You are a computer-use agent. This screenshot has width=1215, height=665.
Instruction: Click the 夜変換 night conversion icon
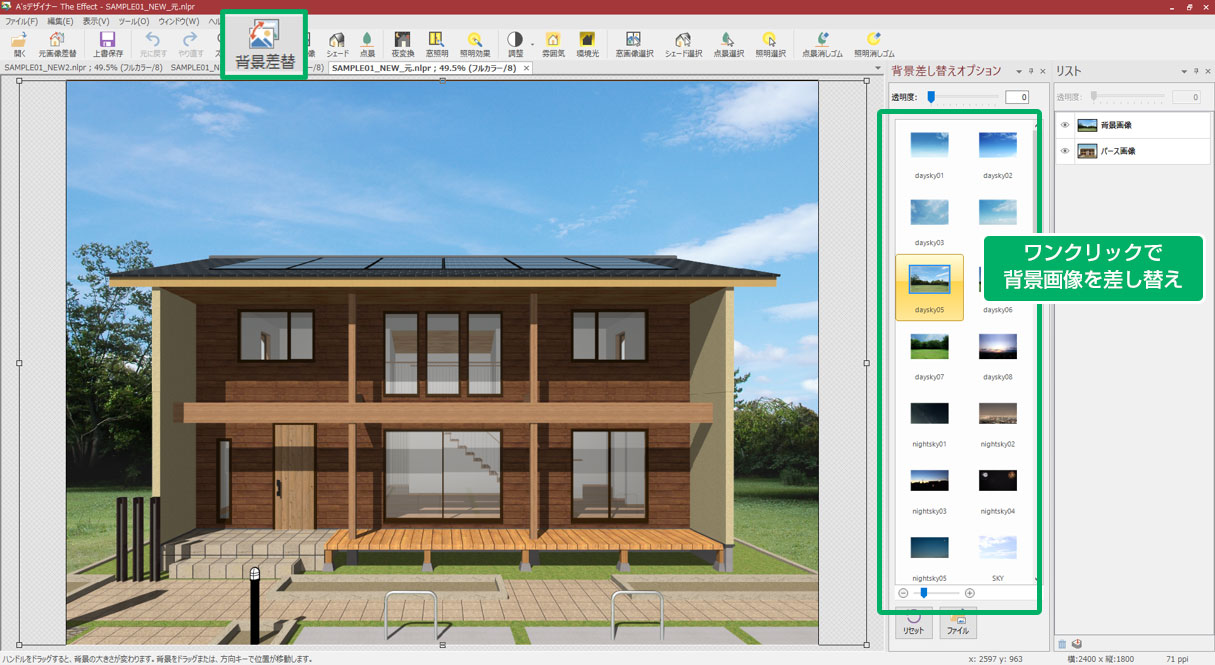[x=402, y=44]
